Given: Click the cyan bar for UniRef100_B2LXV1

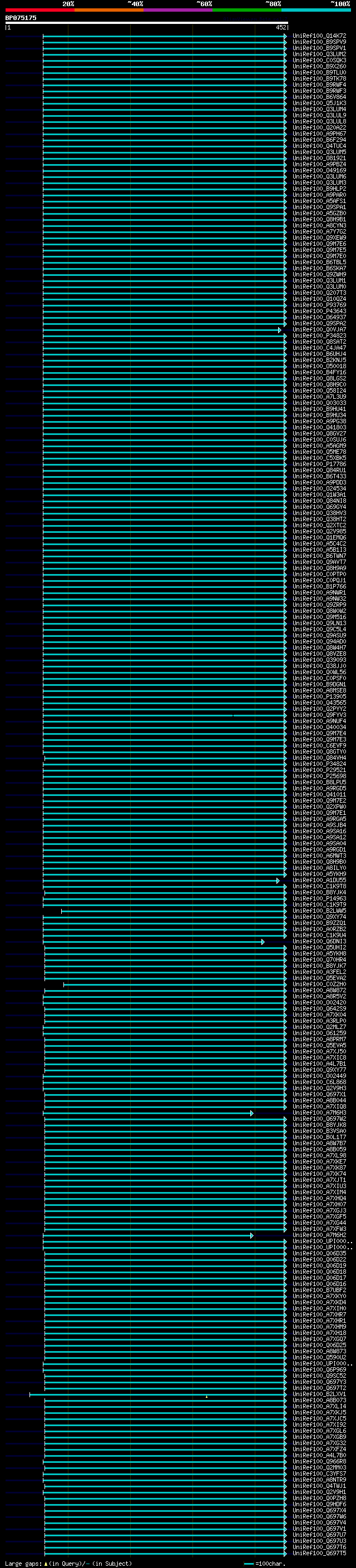Looking at the screenshot, I should [x=157, y=1394].
